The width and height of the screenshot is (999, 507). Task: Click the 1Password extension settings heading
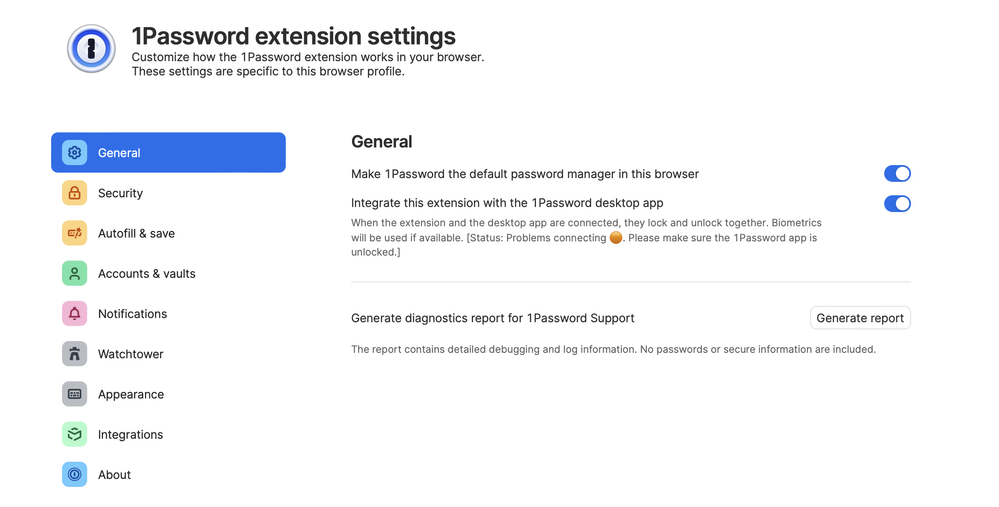coord(293,36)
